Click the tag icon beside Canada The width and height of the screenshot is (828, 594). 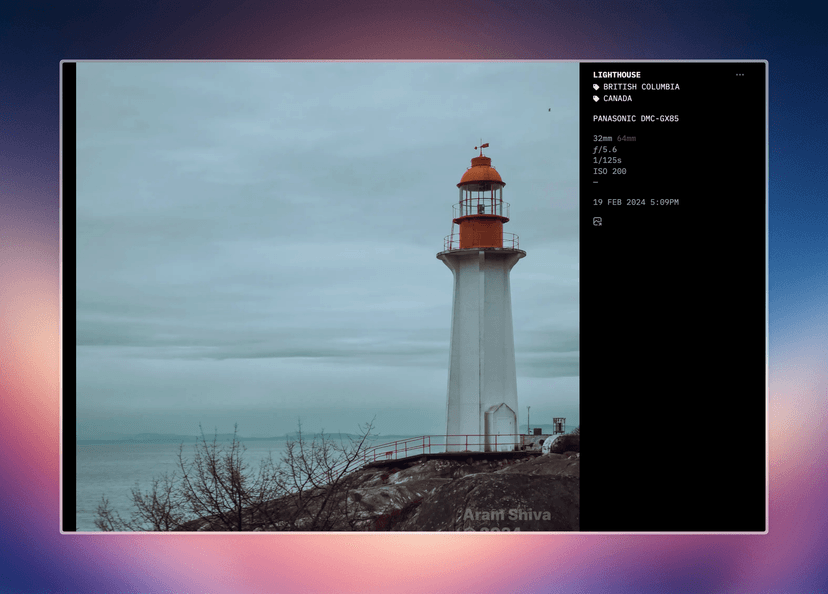click(597, 99)
